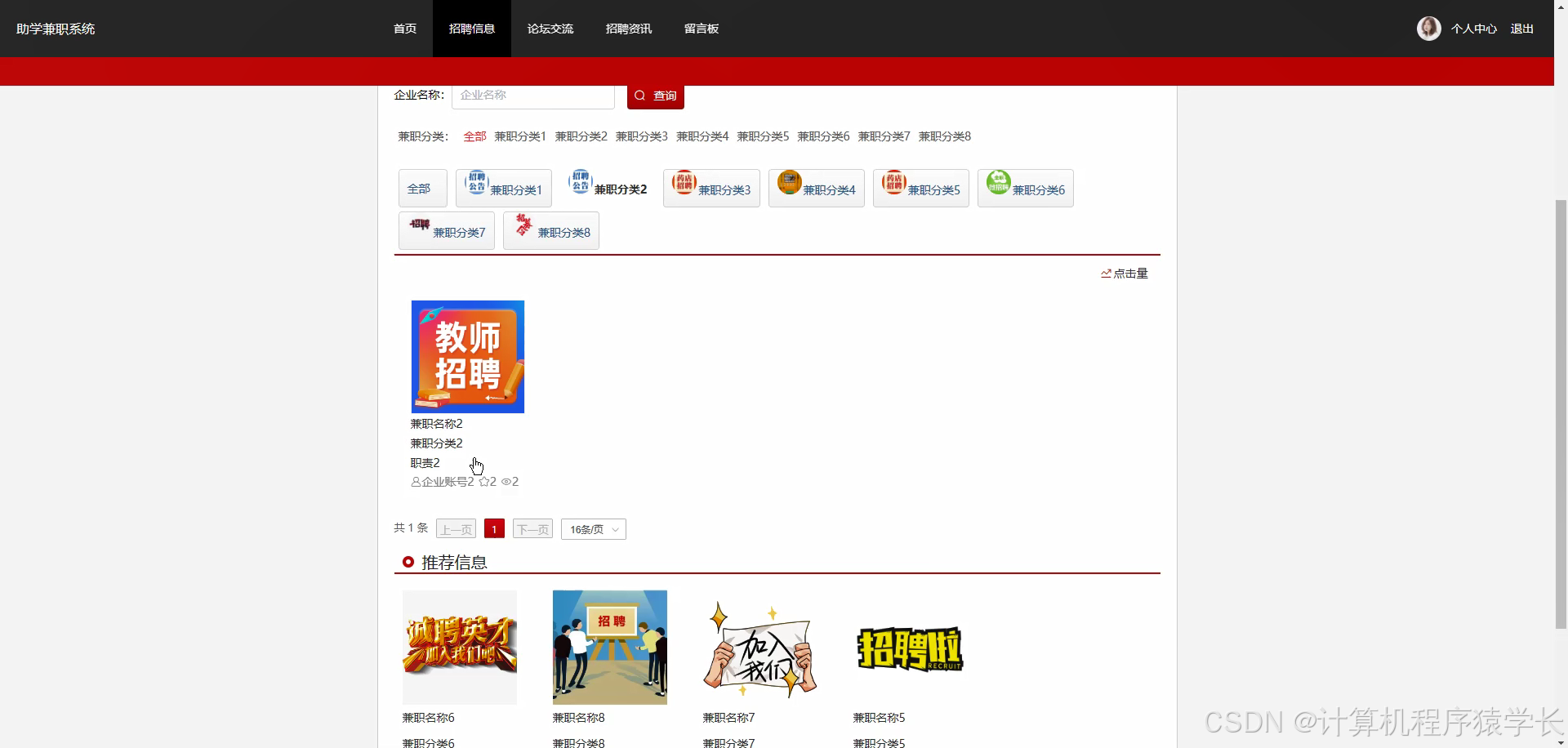Open the 招聘啦 recommended thumbnail
Image resolution: width=1568 pixels, height=748 pixels.
(911, 648)
